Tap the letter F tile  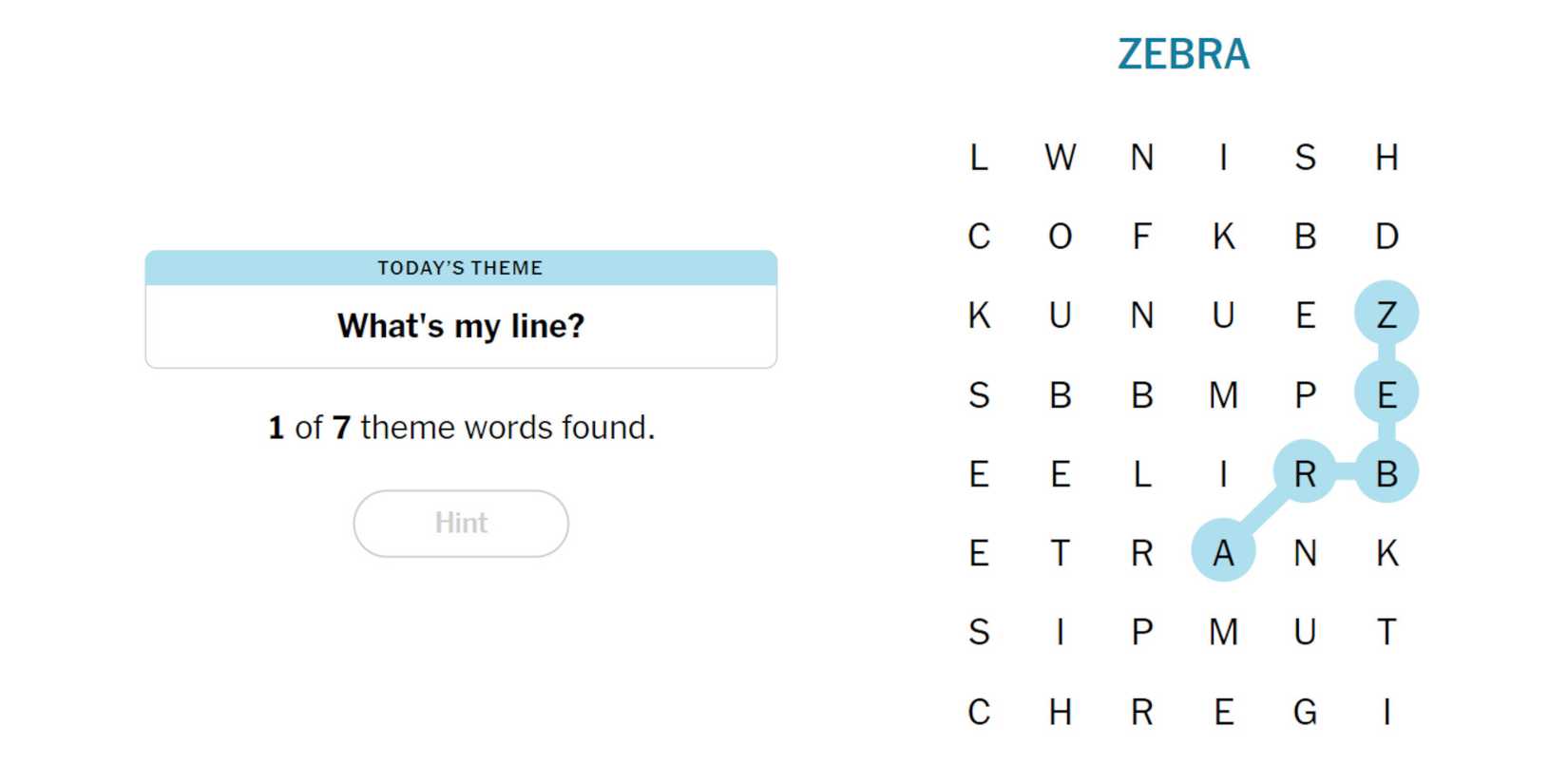pyautogui.click(x=1142, y=236)
